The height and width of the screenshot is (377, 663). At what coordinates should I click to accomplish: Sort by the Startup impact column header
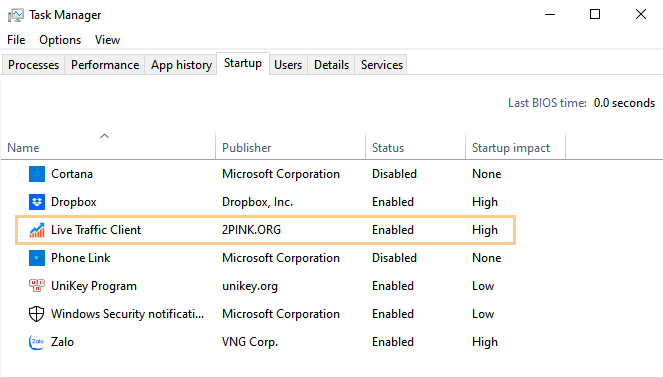click(511, 148)
